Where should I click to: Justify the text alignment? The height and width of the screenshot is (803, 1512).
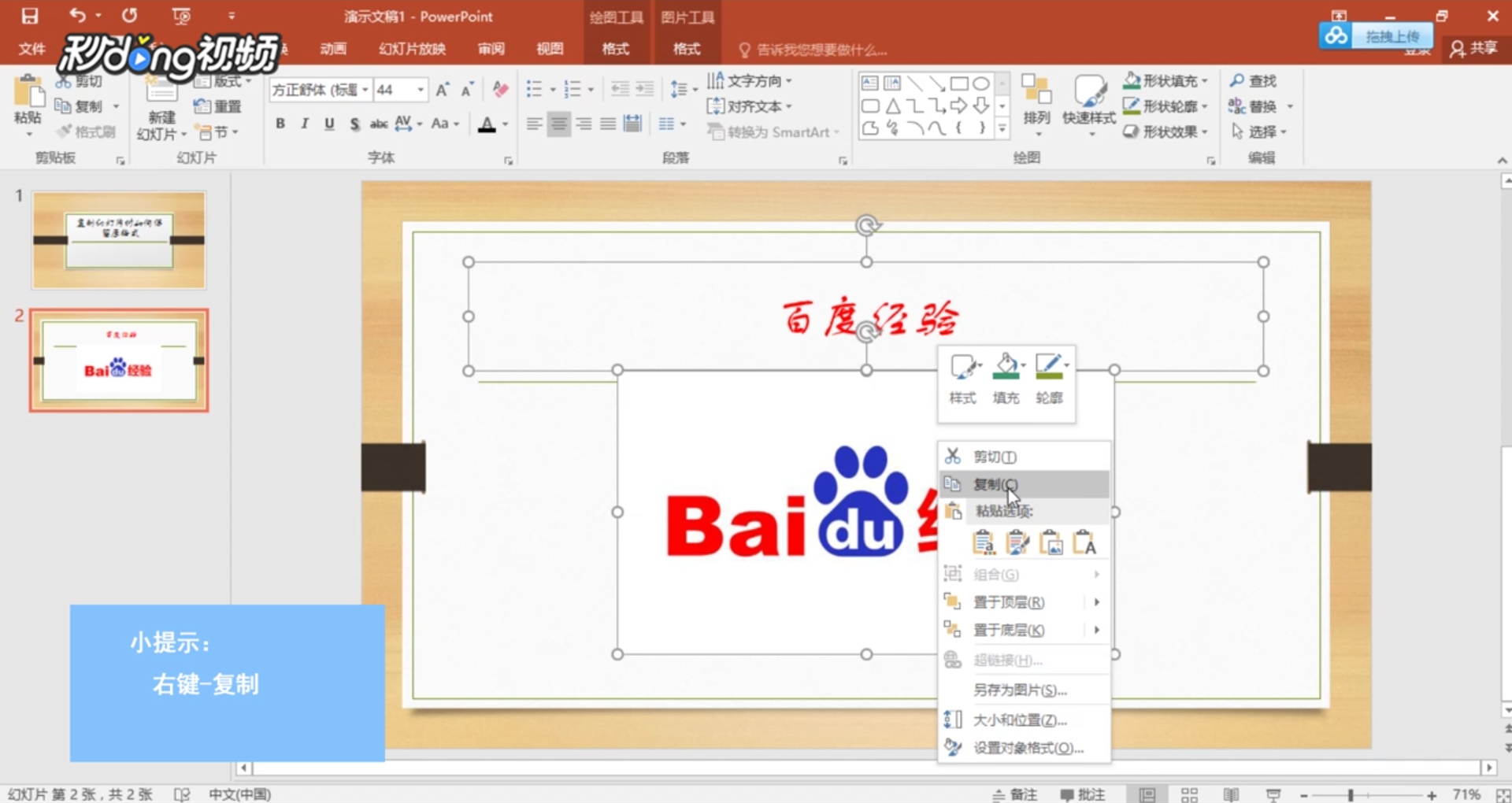pos(608,124)
